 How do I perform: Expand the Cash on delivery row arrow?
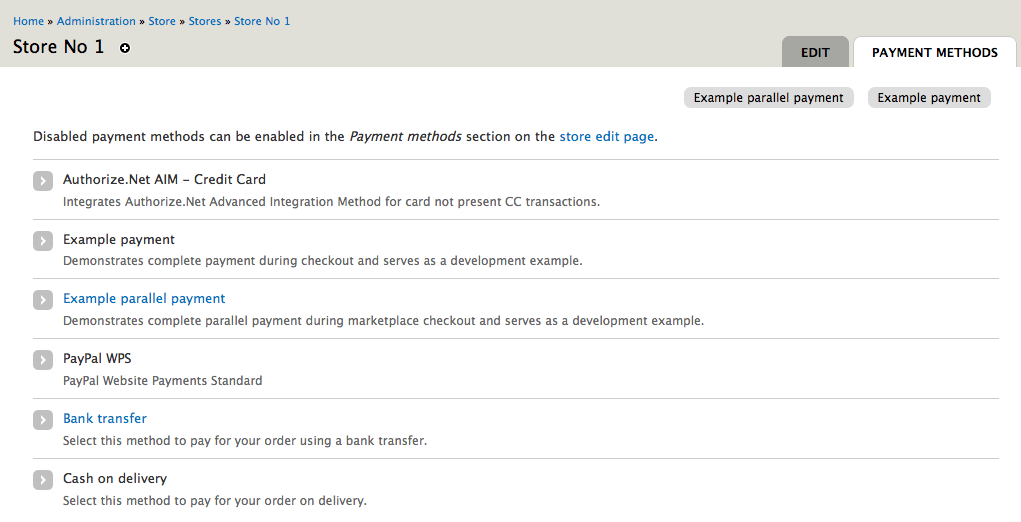coord(43,479)
